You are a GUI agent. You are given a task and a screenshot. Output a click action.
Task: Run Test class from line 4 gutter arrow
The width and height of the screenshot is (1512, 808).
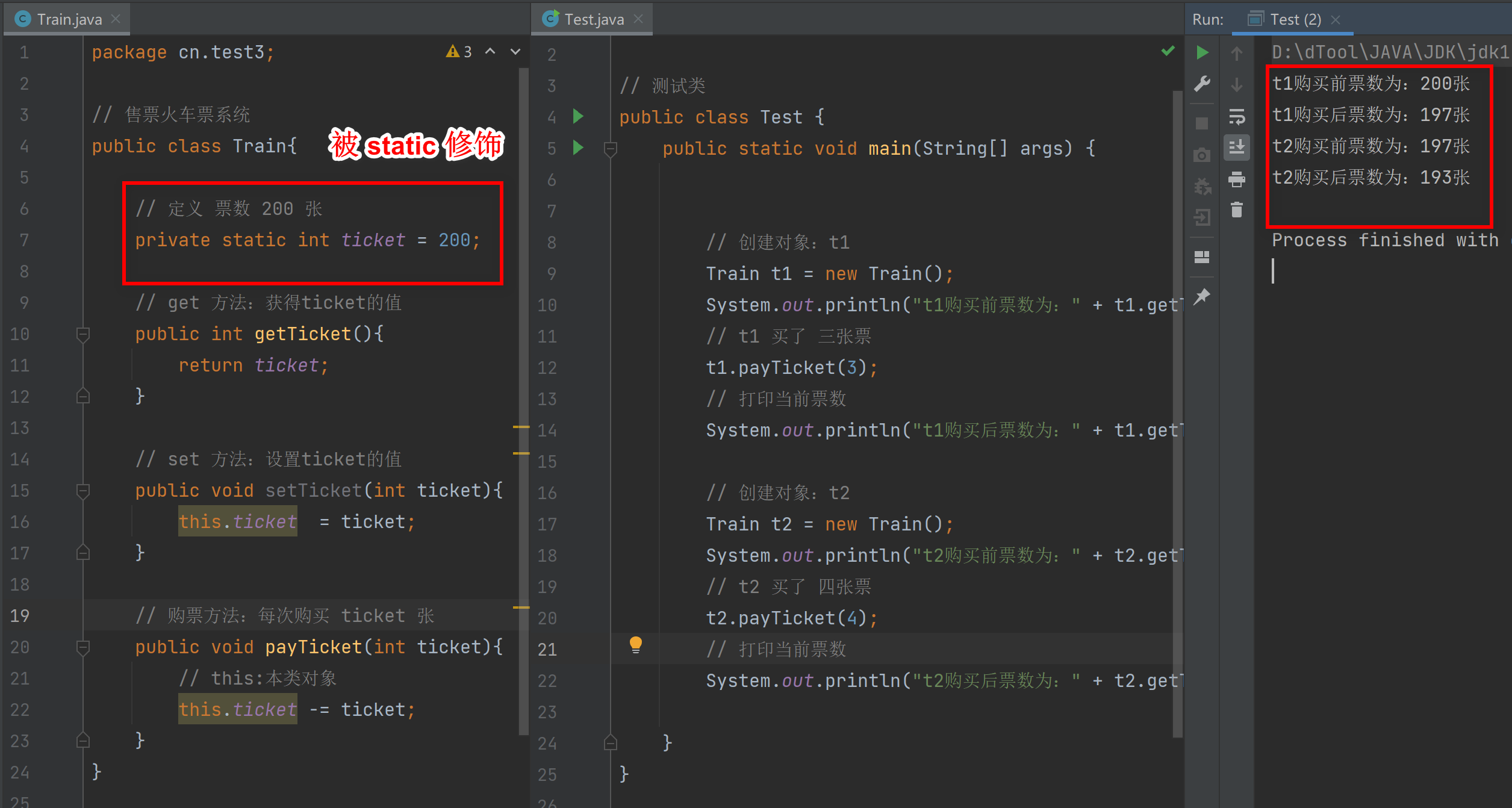pyautogui.click(x=578, y=116)
